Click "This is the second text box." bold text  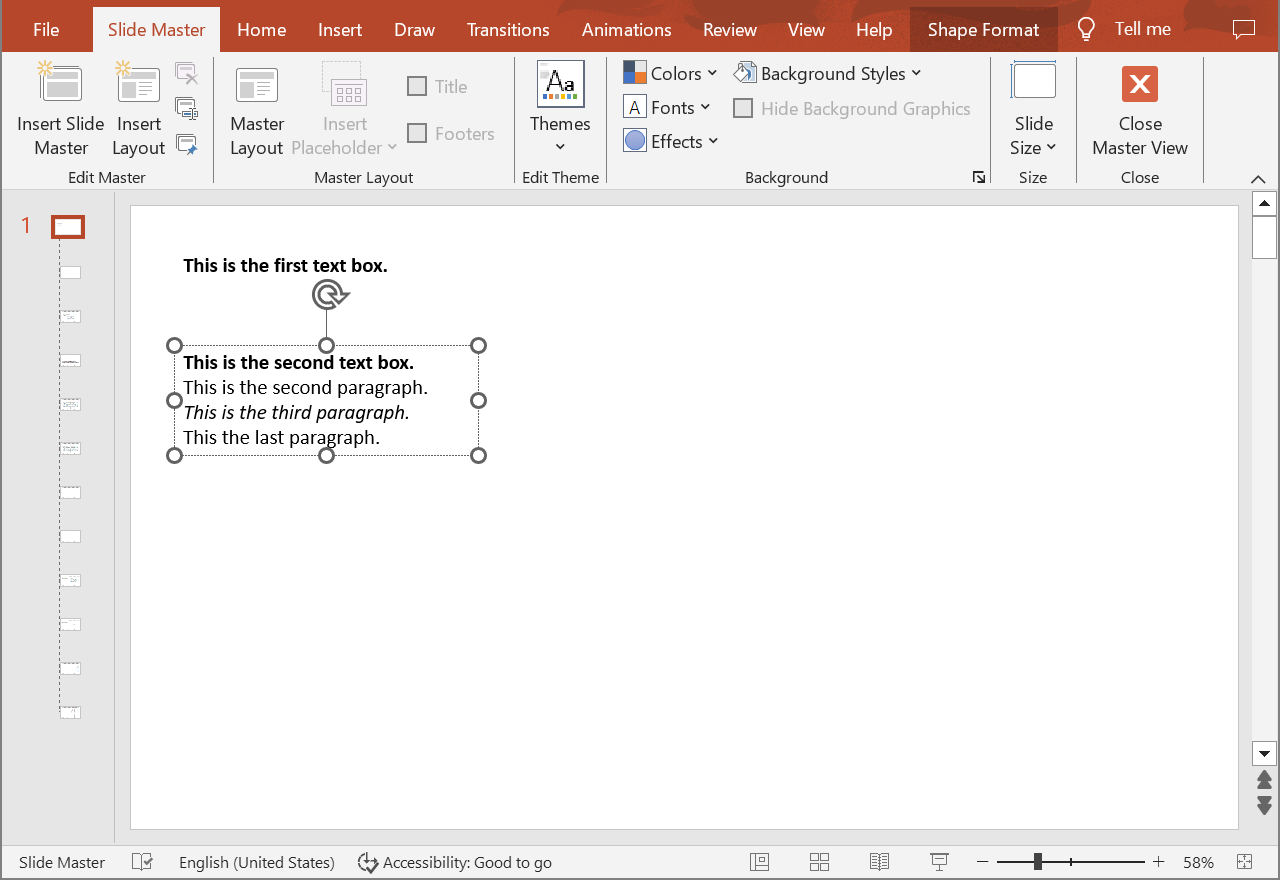(298, 362)
